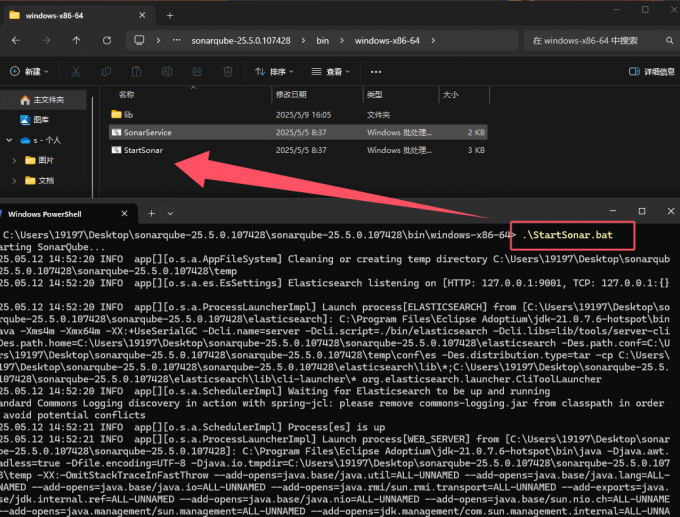
Task: Refresh the File Explorer view
Action: click(107, 40)
